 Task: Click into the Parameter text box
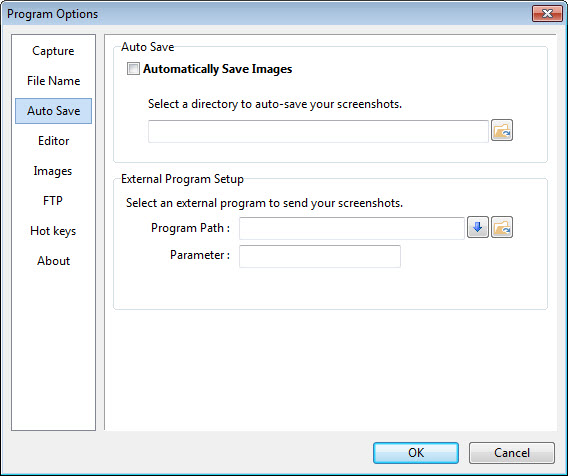point(320,256)
